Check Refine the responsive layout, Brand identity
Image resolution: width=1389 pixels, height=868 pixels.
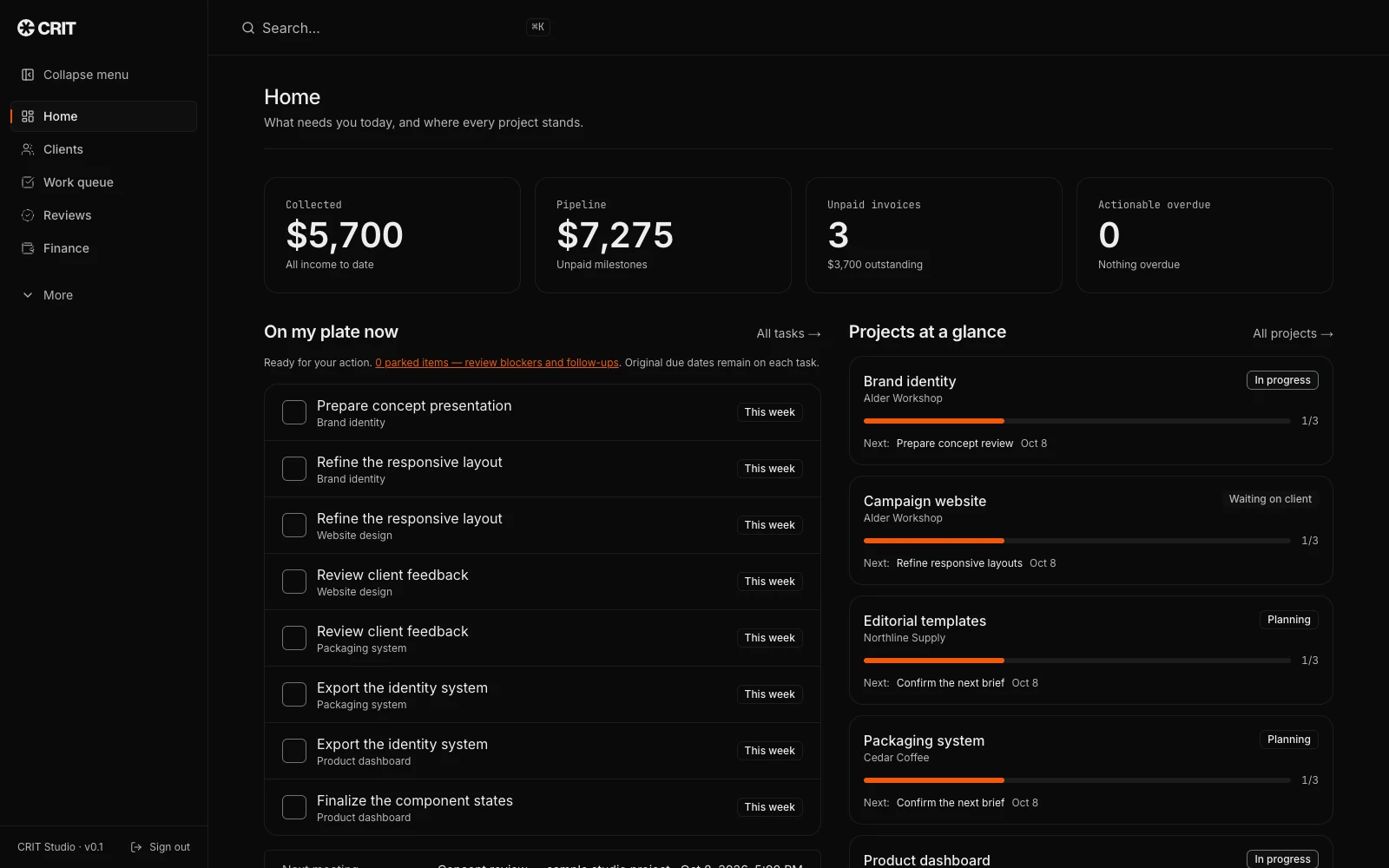(294, 469)
